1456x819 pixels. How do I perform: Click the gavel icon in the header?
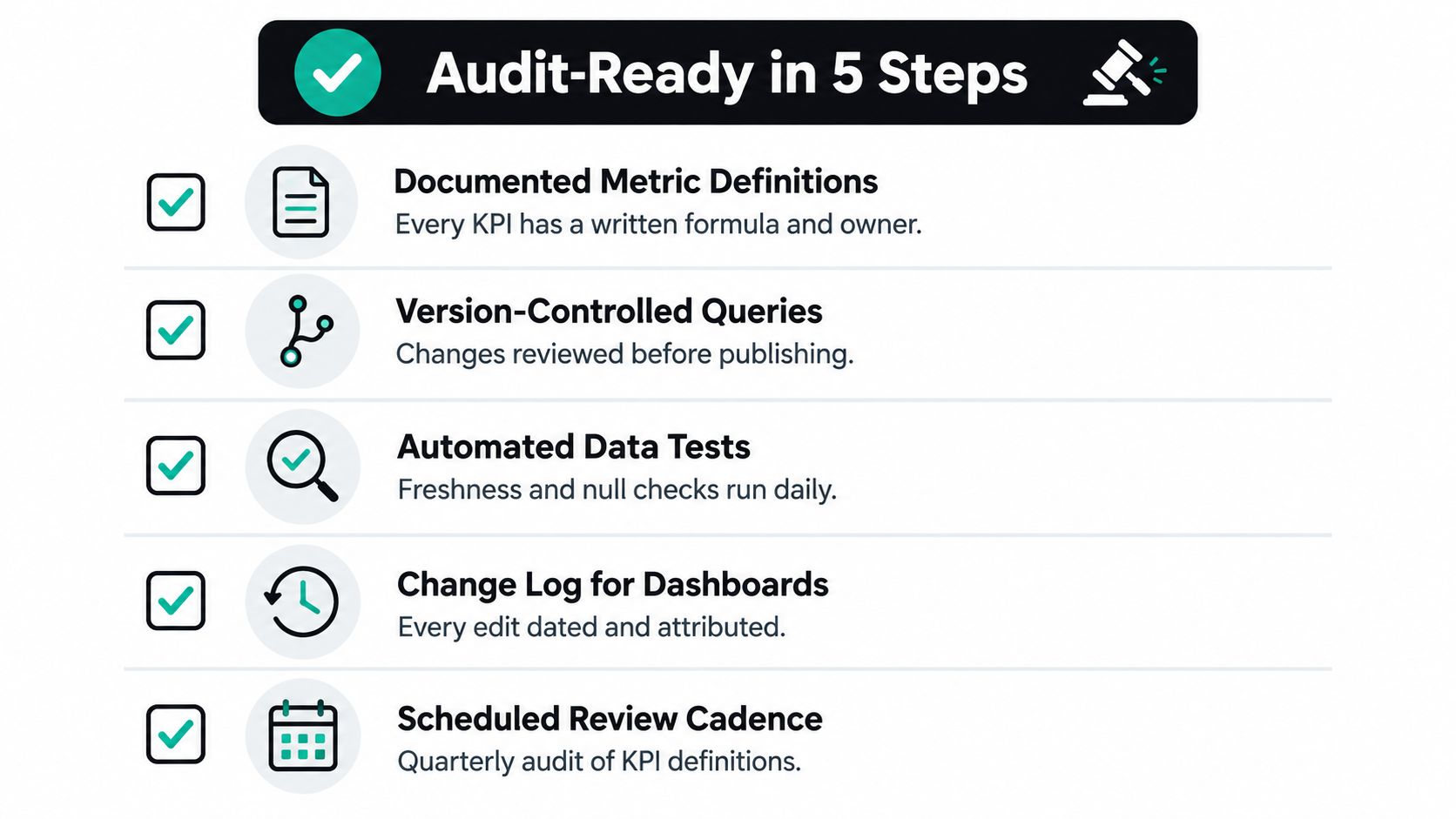tap(1123, 72)
